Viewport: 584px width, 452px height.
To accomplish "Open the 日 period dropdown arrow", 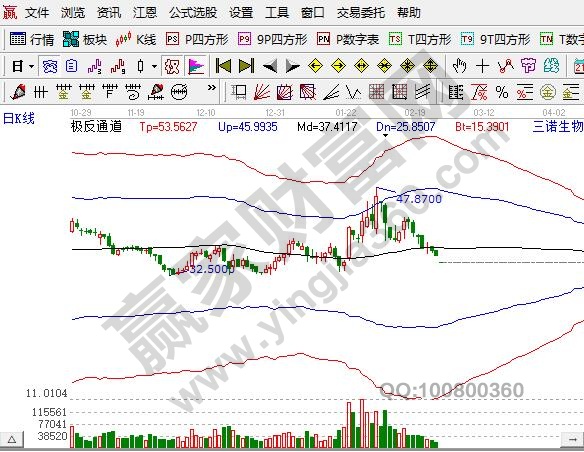I will tap(32, 67).
